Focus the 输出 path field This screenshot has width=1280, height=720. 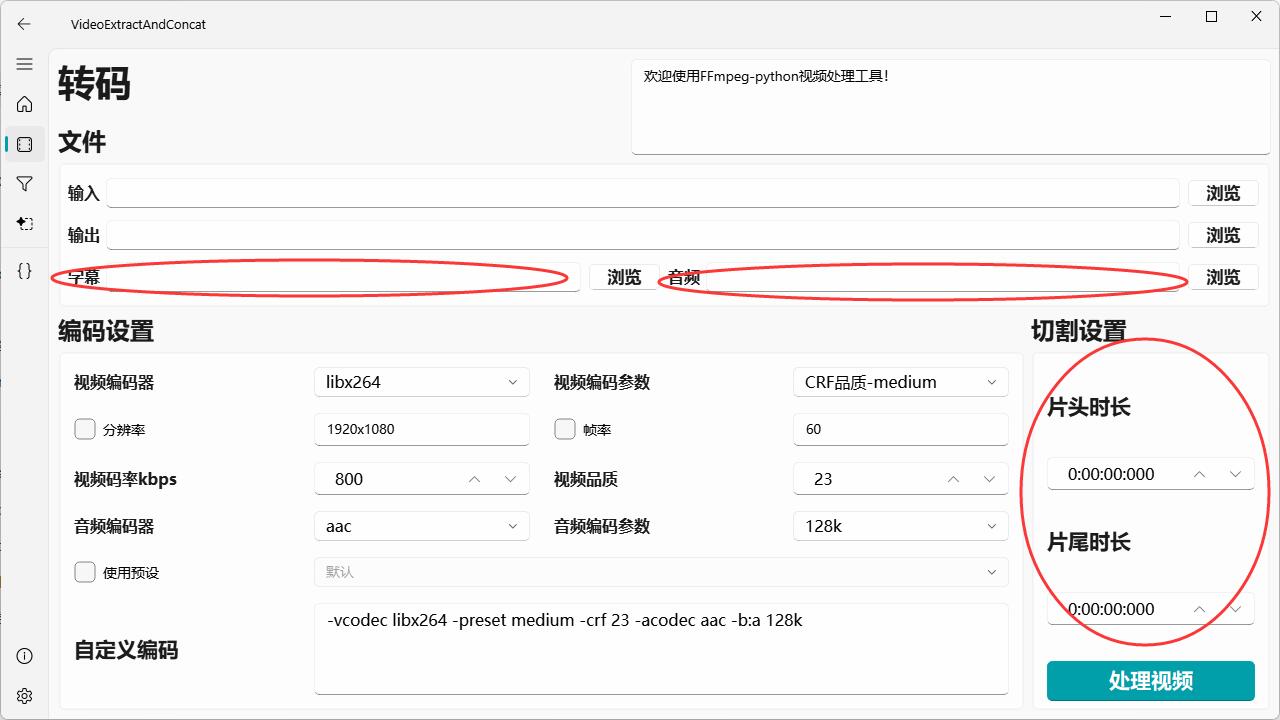[643, 235]
